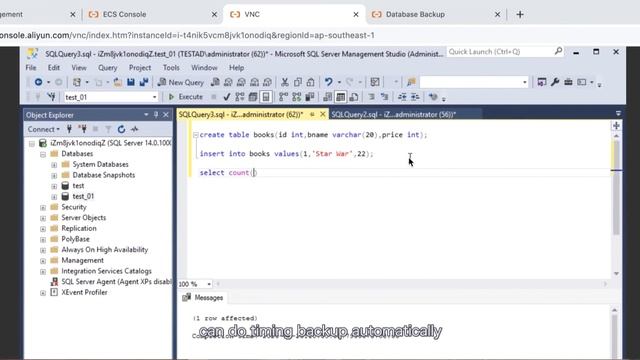Click Object Explorer Refresh icon
Screen dimensions: 640x360
click(121, 129)
